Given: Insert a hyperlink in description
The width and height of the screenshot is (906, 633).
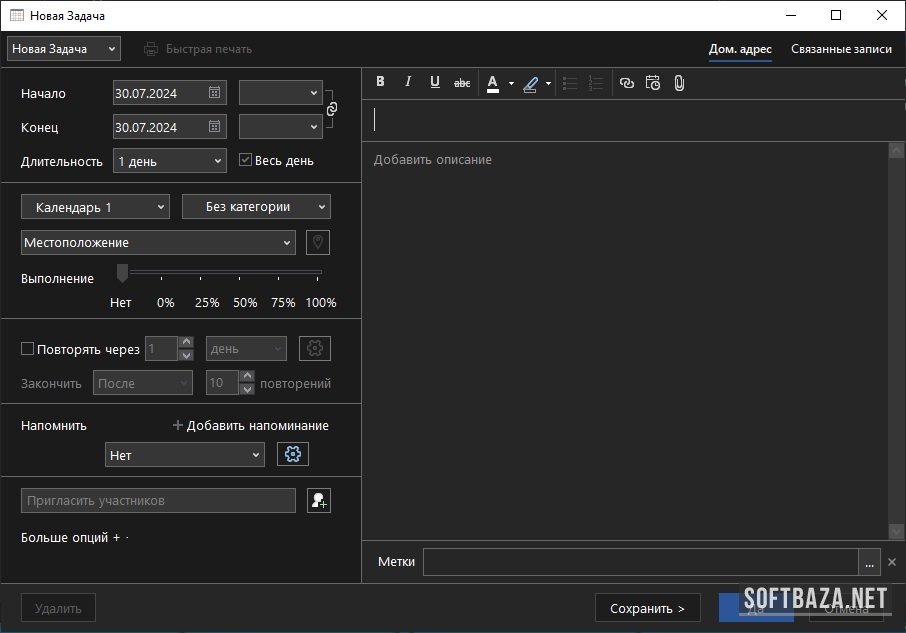Looking at the screenshot, I should point(627,83).
